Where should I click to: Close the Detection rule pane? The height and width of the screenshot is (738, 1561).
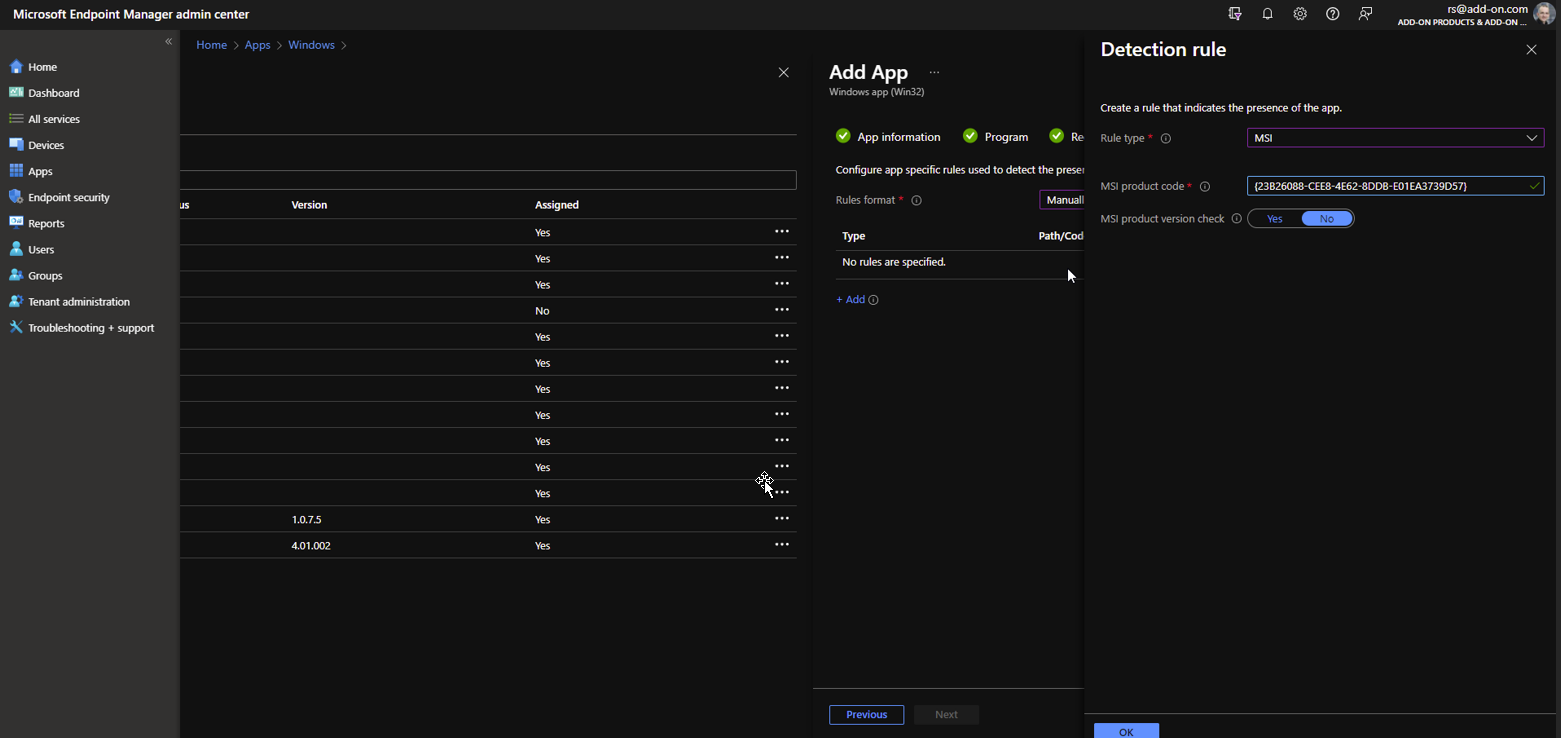[1531, 49]
